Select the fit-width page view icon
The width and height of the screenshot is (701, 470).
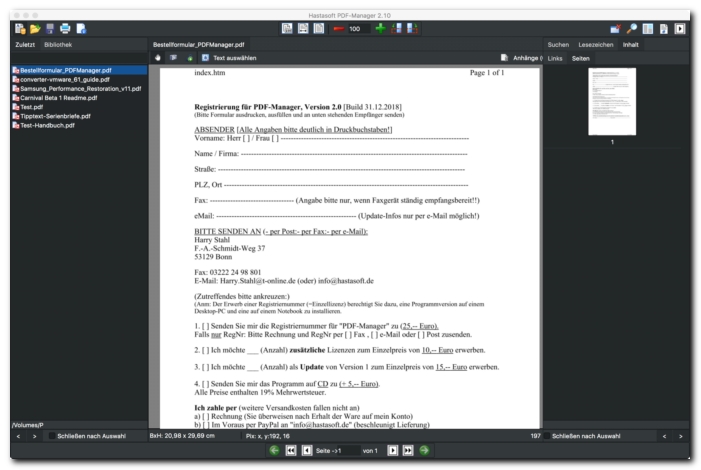point(303,29)
